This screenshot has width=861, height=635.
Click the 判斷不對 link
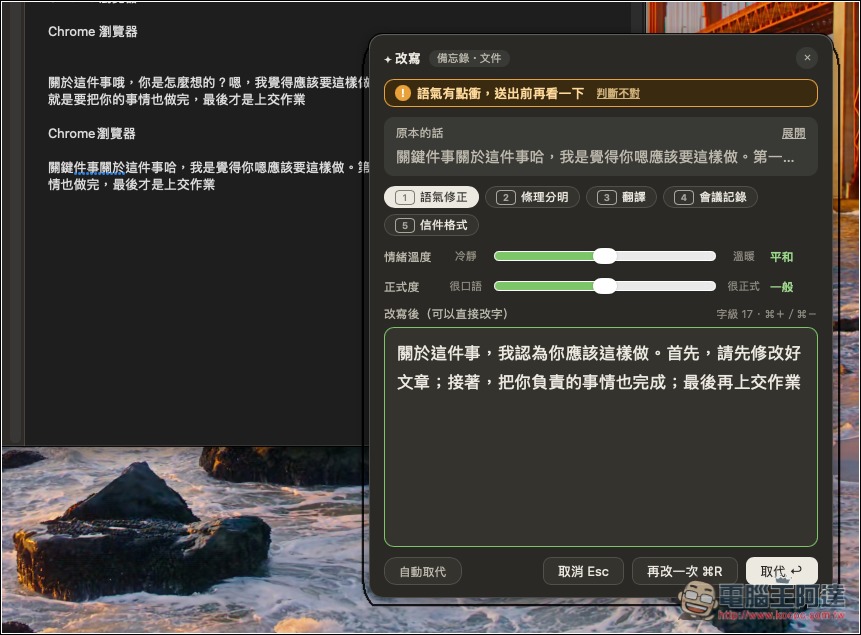[x=618, y=93]
